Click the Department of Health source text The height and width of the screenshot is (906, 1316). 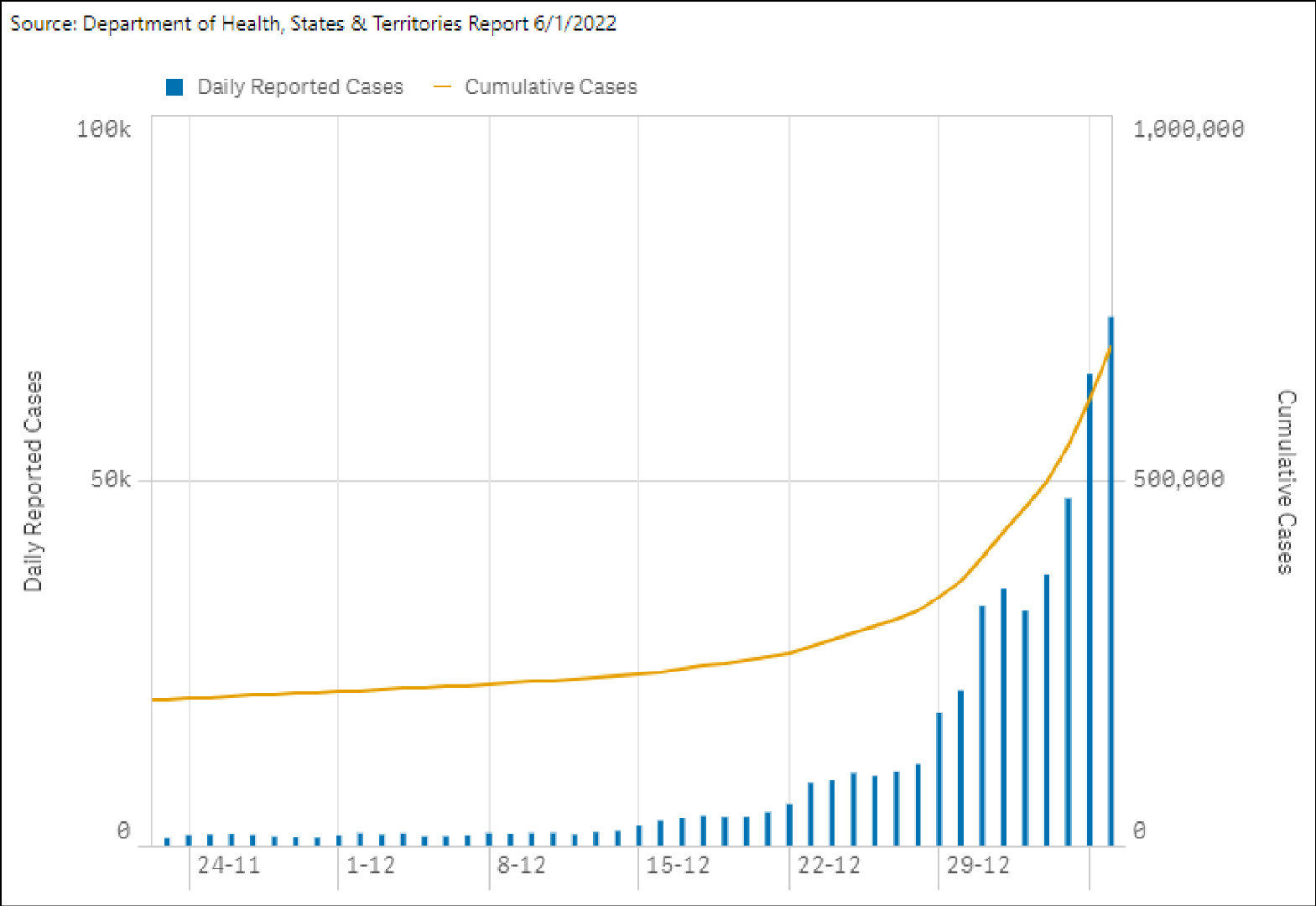tap(313, 23)
